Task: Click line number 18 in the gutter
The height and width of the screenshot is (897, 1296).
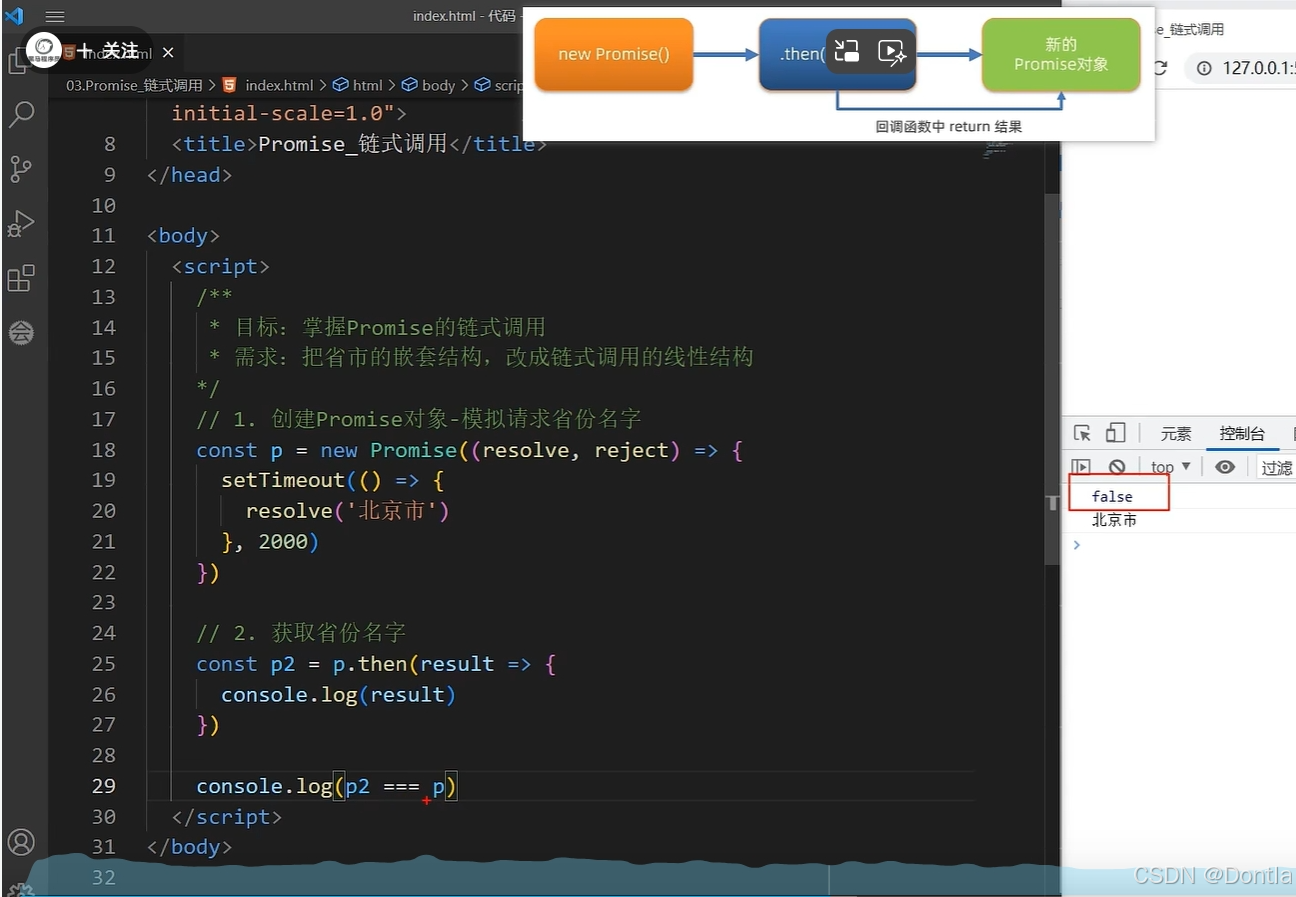Action: 104,450
